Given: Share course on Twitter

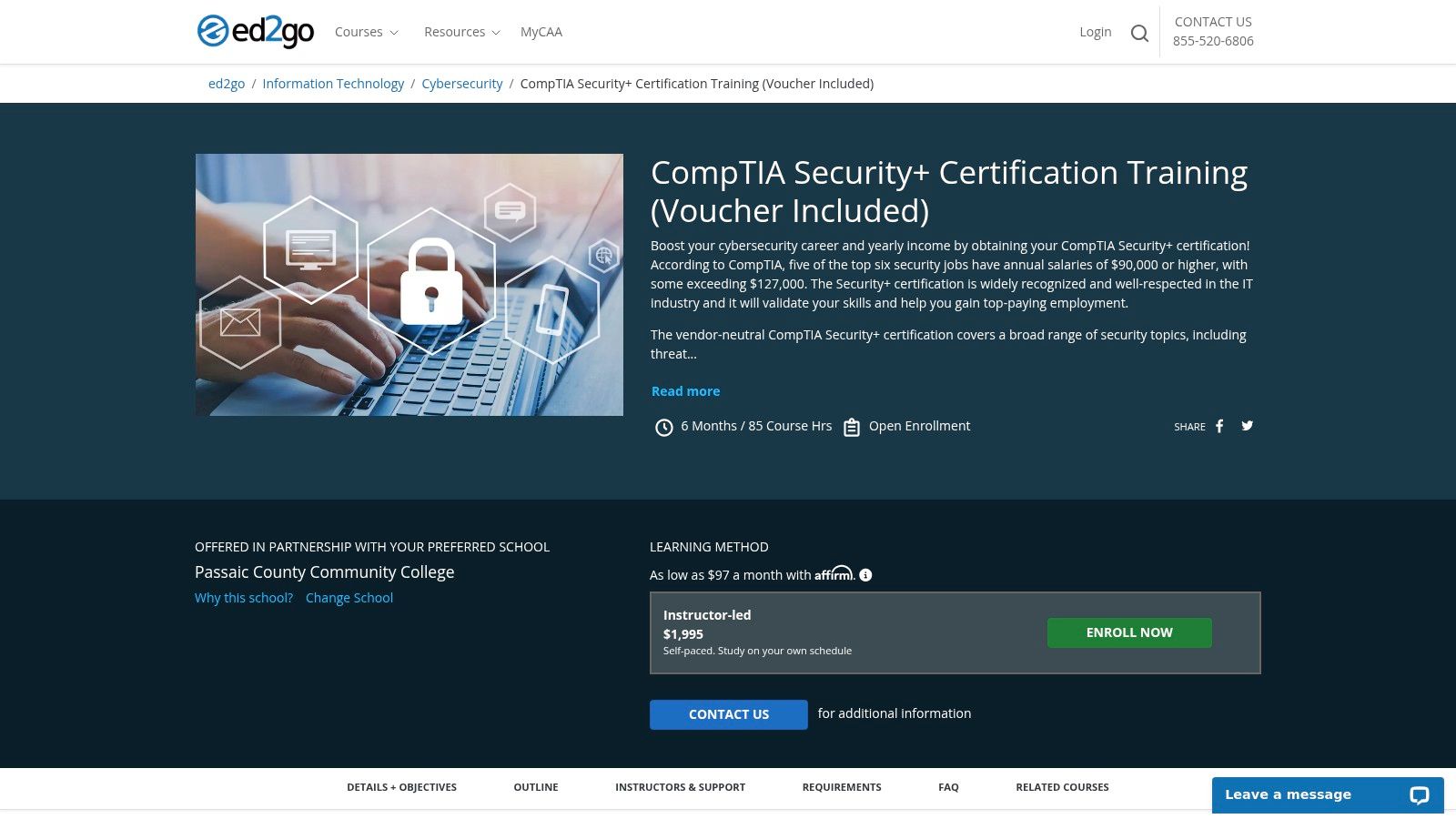Looking at the screenshot, I should [1248, 426].
